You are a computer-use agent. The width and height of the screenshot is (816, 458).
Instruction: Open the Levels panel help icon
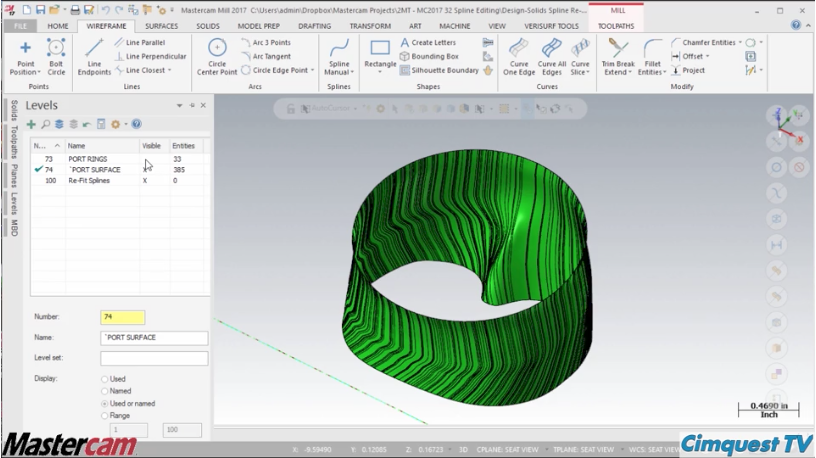tap(136, 124)
